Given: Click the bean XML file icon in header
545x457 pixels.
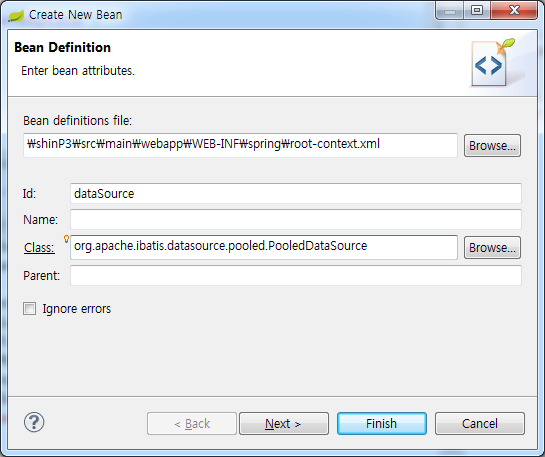Looking at the screenshot, I should [x=493, y=63].
